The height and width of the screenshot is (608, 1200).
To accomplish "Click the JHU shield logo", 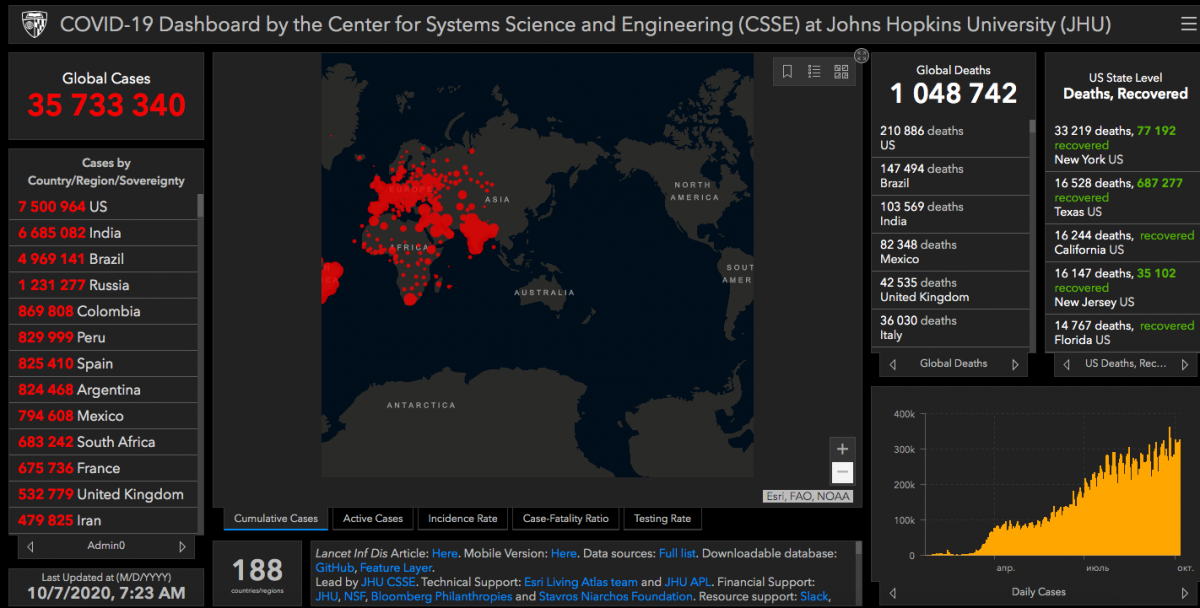I will pos(33,23).
